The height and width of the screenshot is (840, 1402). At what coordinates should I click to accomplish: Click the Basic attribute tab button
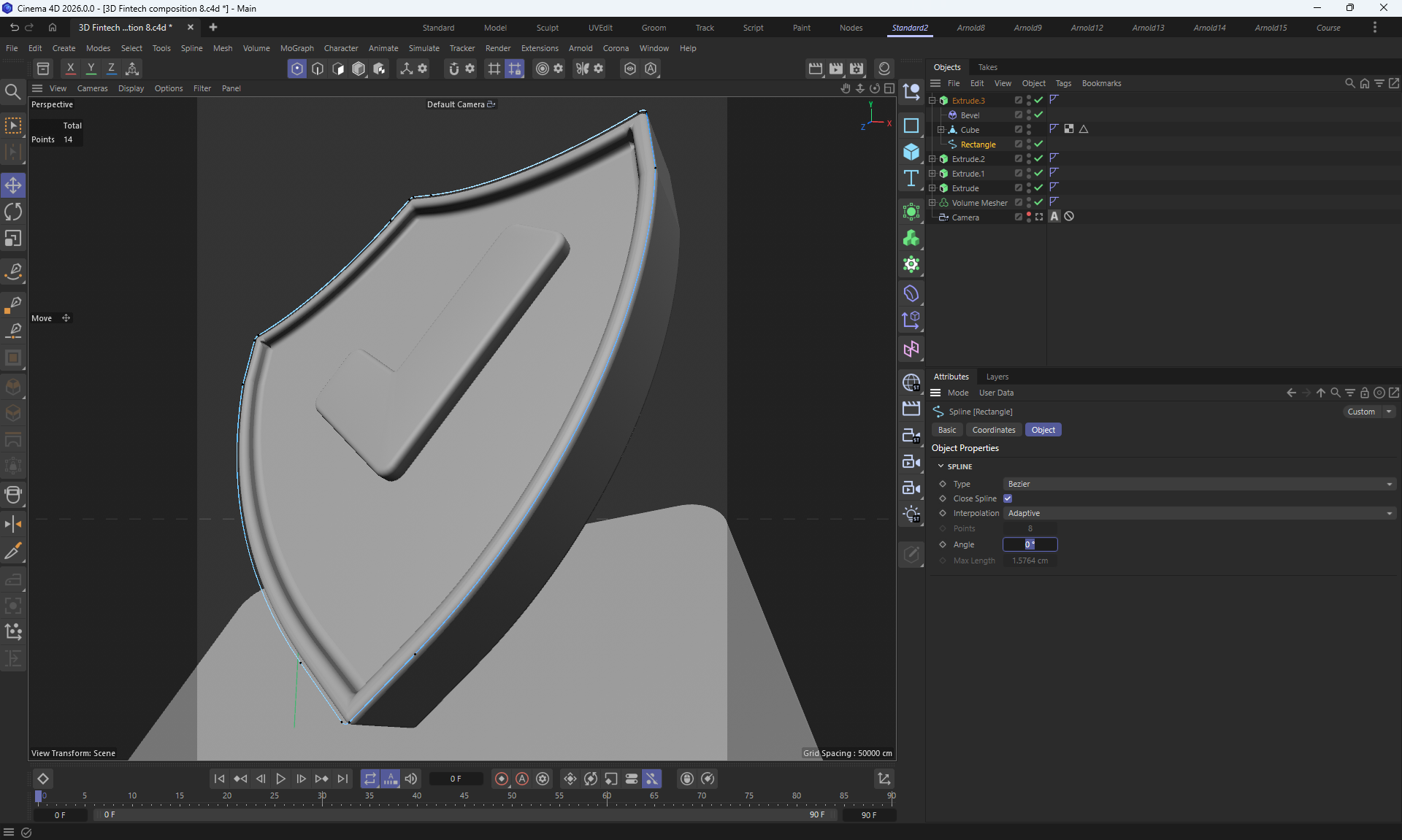946,430
